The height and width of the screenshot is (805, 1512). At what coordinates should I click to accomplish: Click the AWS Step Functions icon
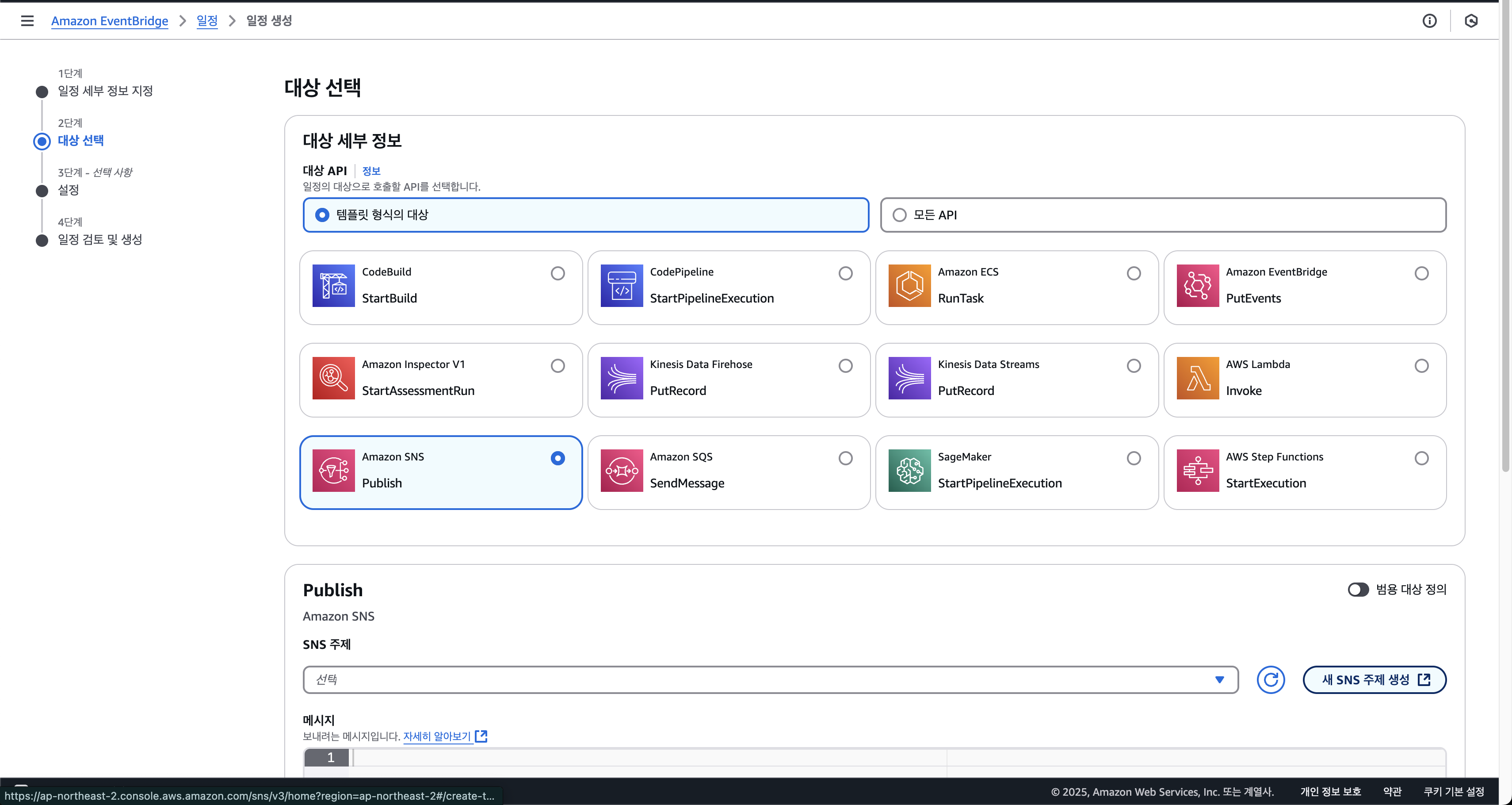pyautogui.click(x=1197, y=470)
